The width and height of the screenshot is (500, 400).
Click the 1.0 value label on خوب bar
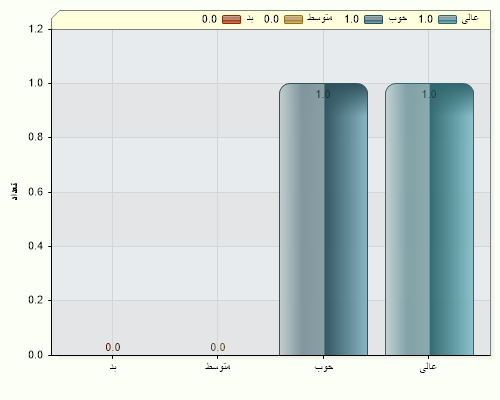pos(323,95)
